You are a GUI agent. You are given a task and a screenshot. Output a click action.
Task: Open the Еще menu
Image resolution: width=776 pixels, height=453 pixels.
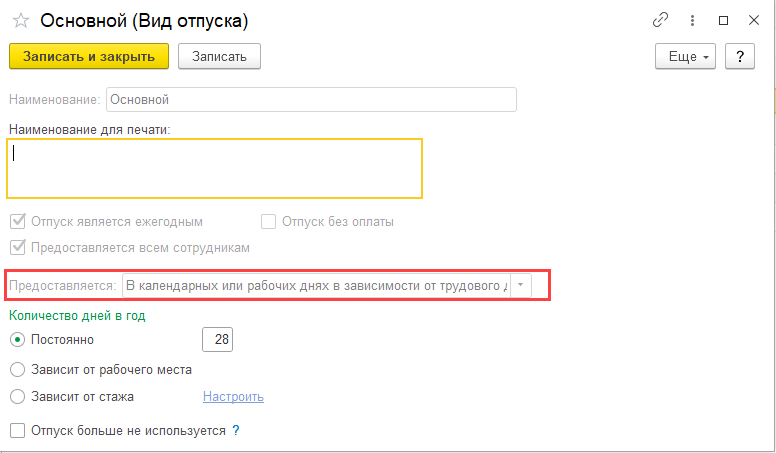[686, 56]
